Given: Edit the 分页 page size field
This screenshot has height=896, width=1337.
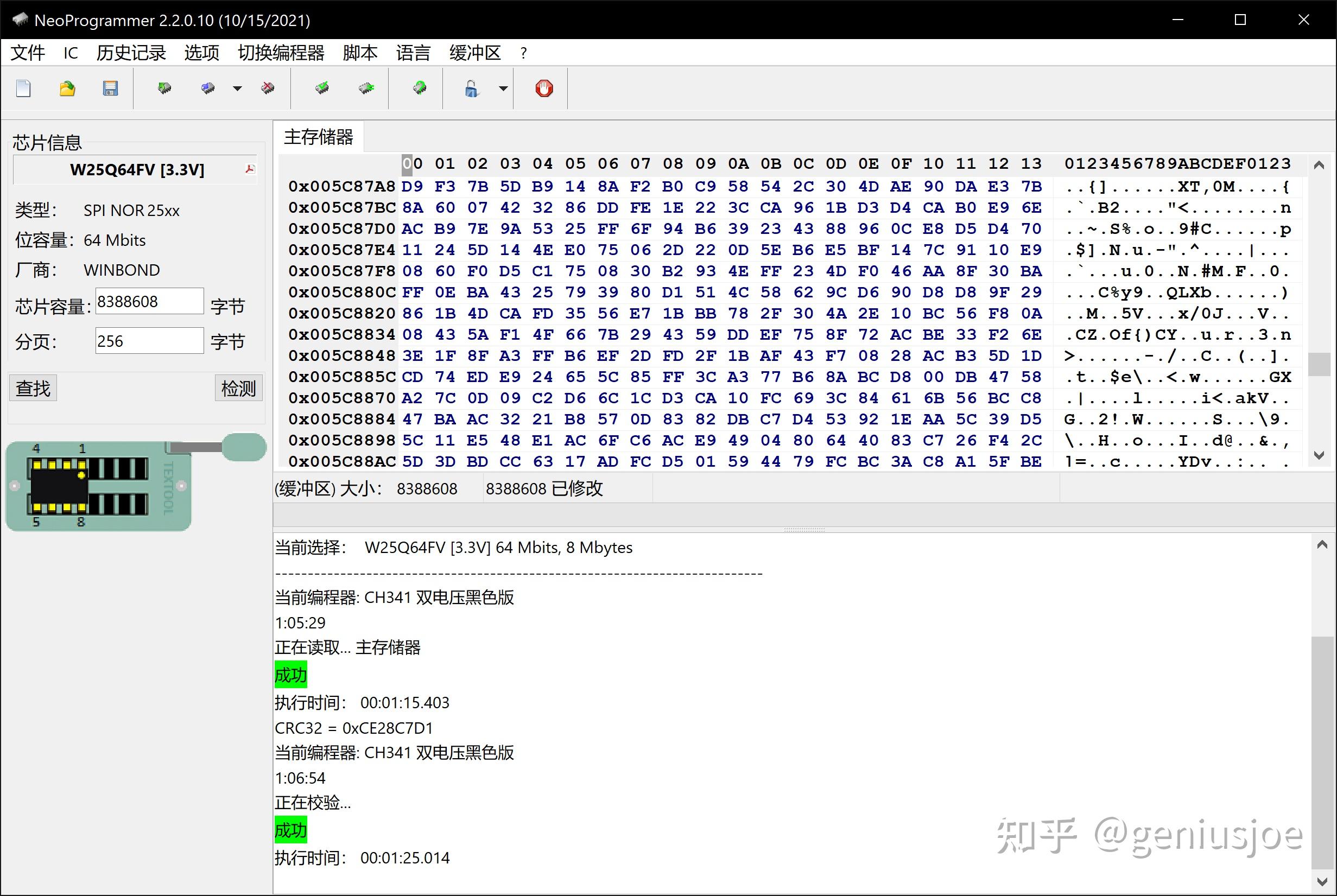Looking at the screenshot, I should tap(149, 340).
